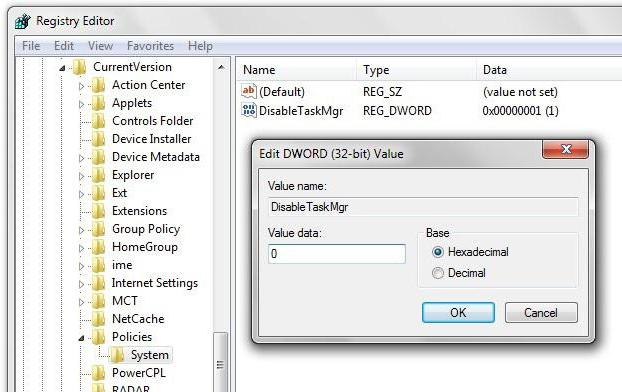The width and height of the screenshot is (622, 392).
Task: Click the Action Center folder icon
Action: pyautogui.click(x=98, y=85)
